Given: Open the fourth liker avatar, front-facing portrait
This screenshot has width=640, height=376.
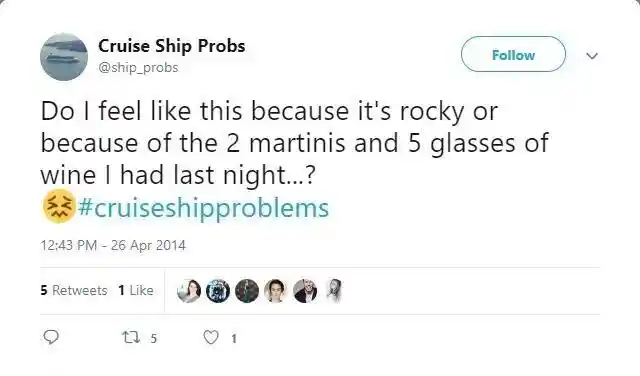Looking at the screenshot, I should click(276, 291).
